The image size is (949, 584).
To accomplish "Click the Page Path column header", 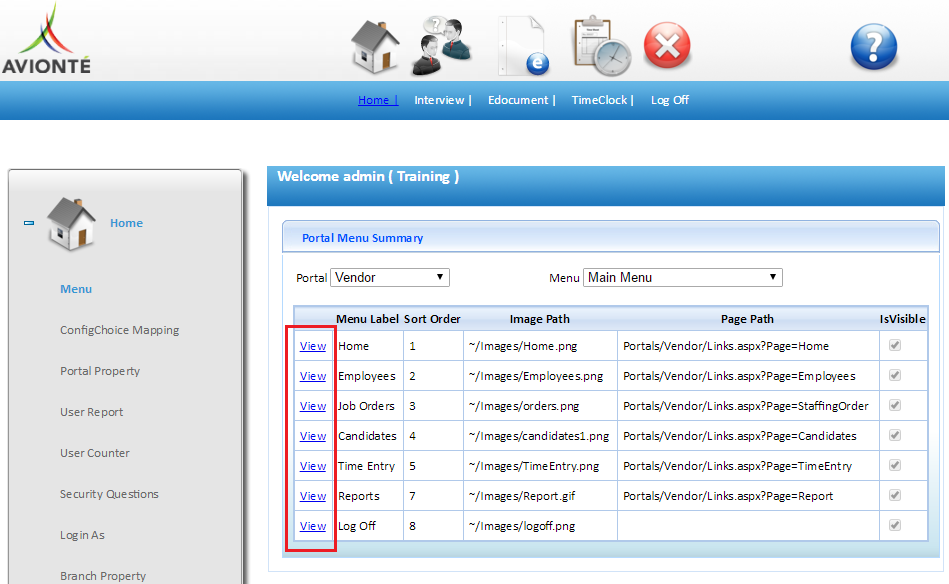I will coord(747,319).
